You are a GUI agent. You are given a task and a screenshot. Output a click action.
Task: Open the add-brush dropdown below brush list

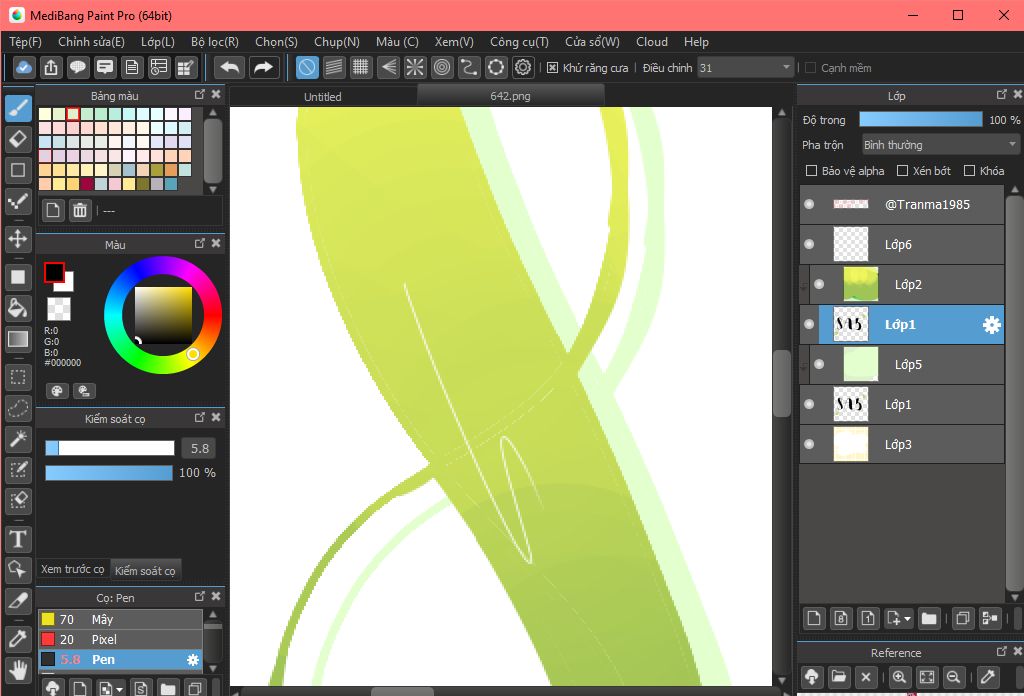tap(119, 689)
